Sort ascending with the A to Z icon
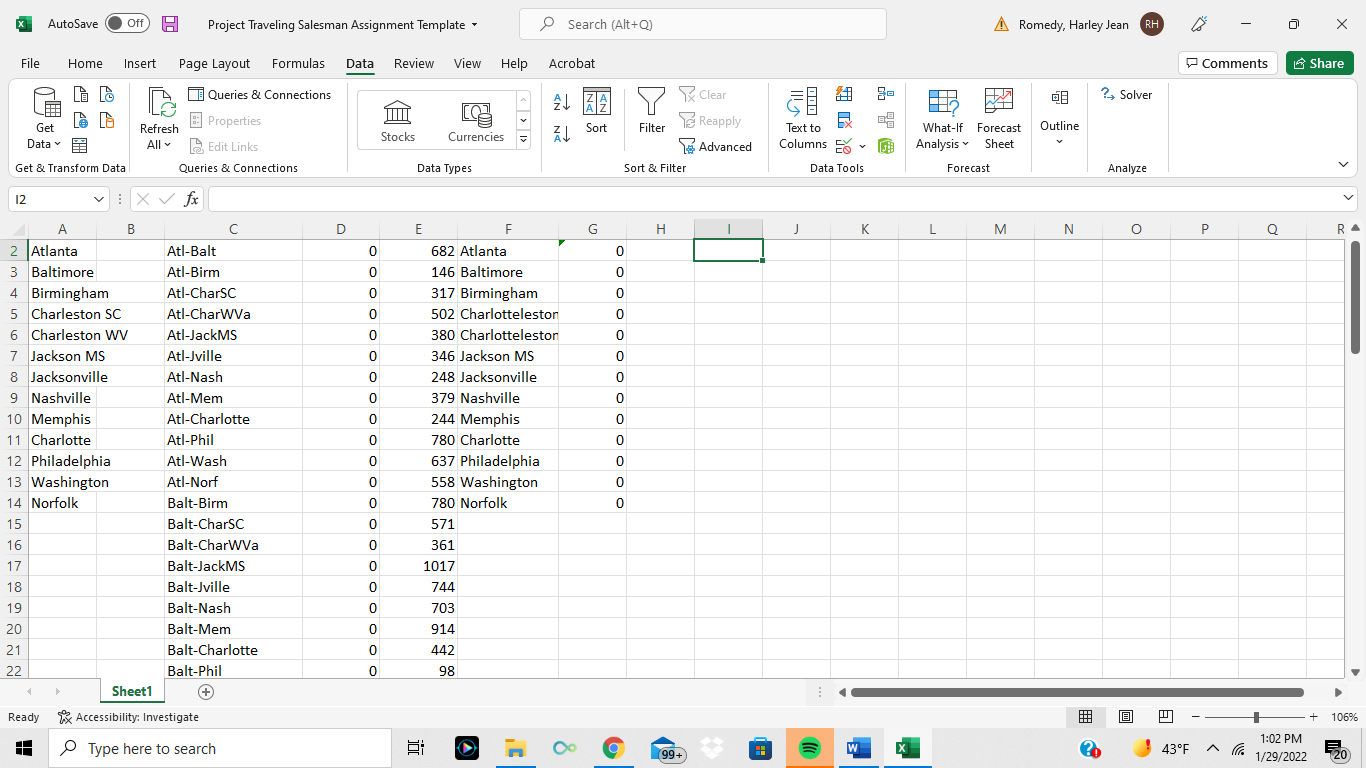 (562, 101)
